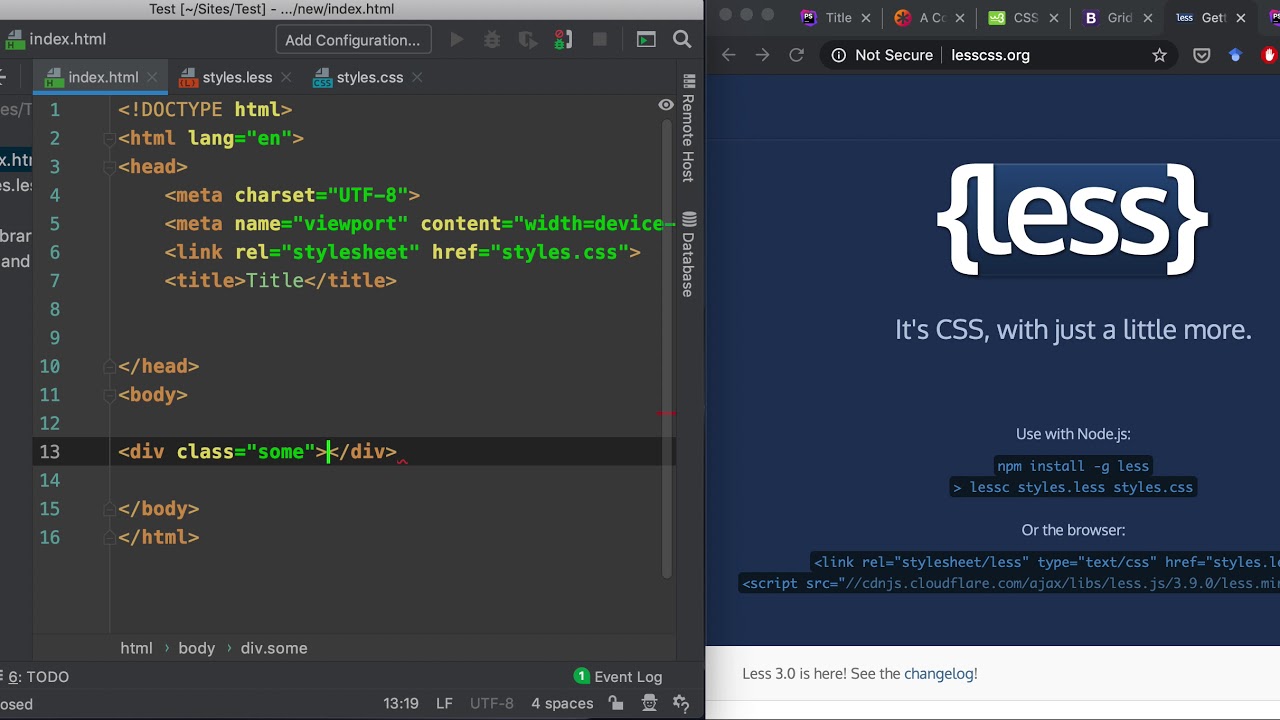
Task: Select div.some in the breadcrumb bar
Action: tap(274, 648)
